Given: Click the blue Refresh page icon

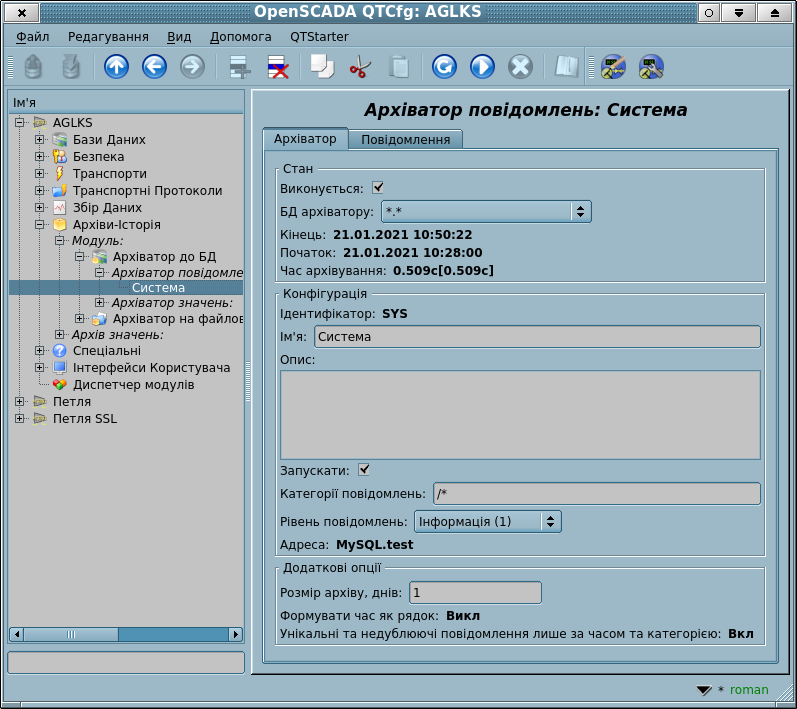Looking at the screenshot, I should [444, 67].
